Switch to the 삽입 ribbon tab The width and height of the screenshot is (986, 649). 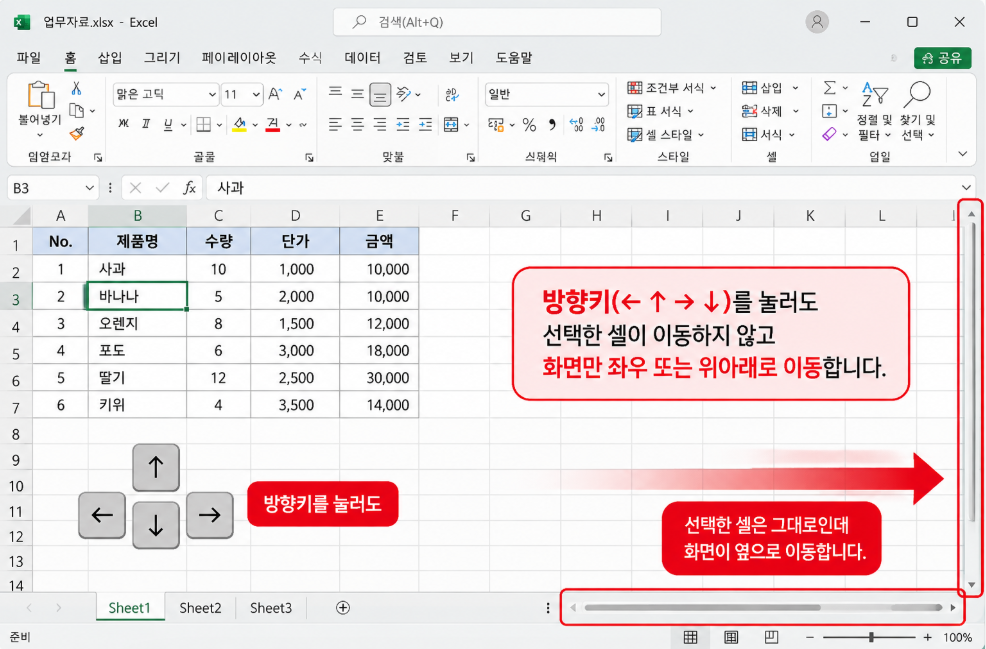coord(110,58)
